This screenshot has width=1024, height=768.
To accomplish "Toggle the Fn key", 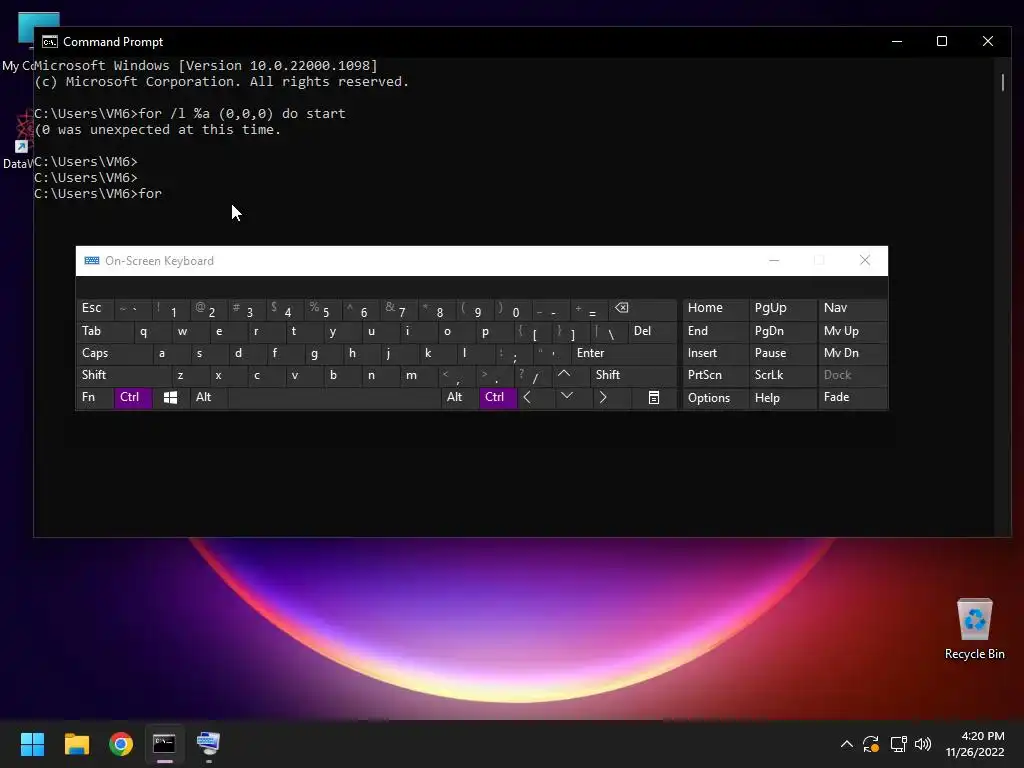I will click(x=95, y=397).
